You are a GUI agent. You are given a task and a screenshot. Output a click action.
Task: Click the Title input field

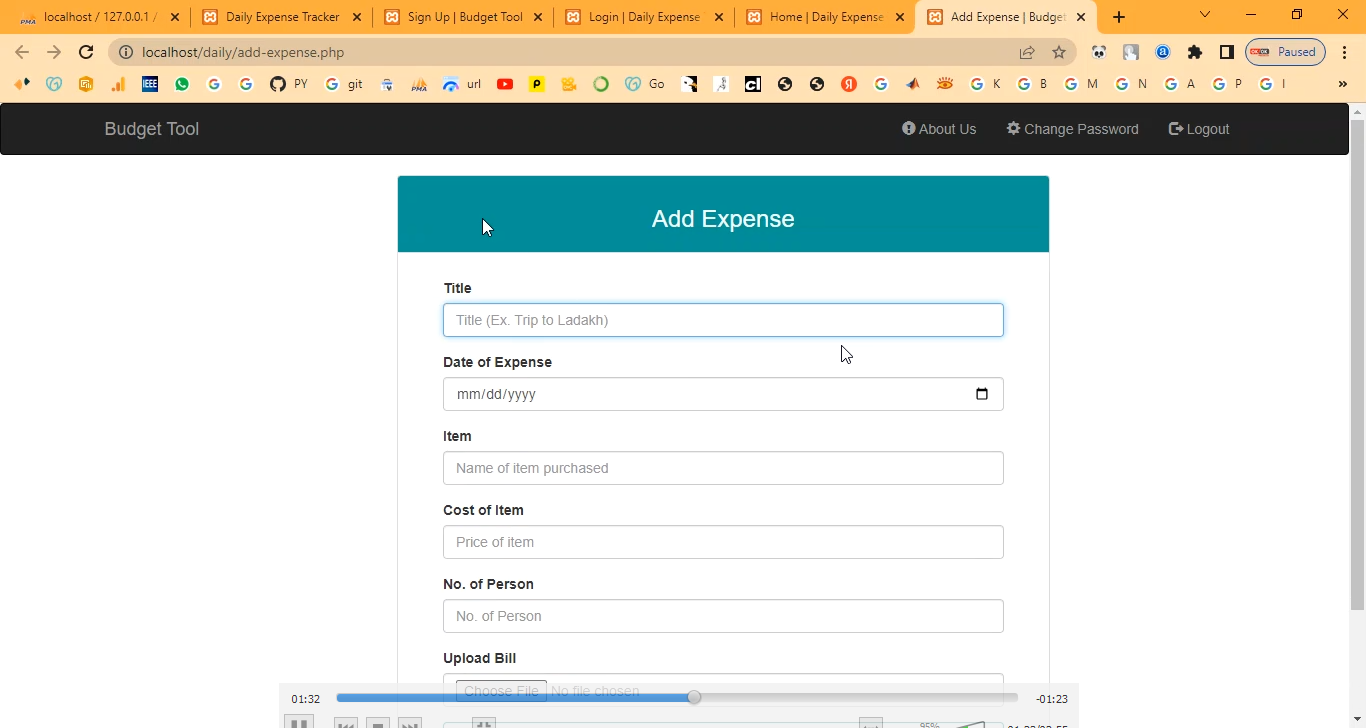click(723, 320)
